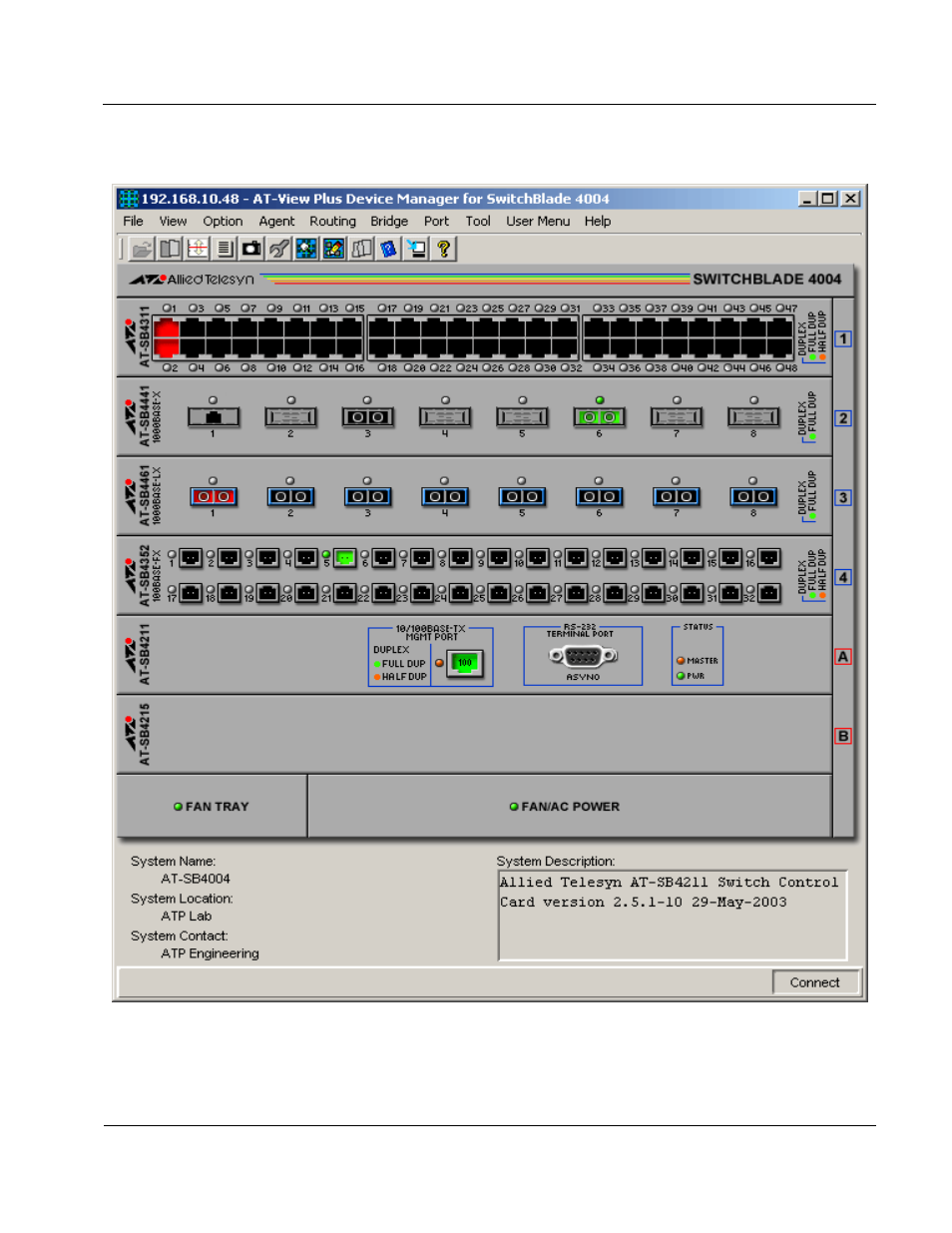Click the open book toolbar icon
The height and width of the screenshot is (1233, 952).
coord(171,249)
